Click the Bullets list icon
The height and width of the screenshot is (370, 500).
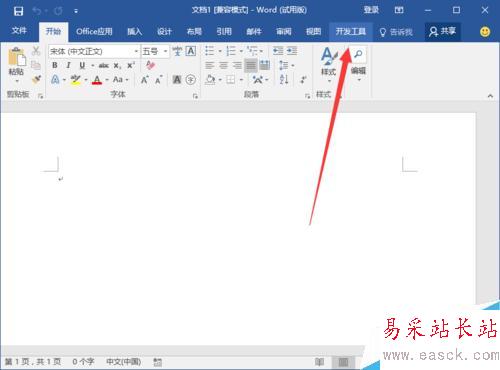coord(210,51)
